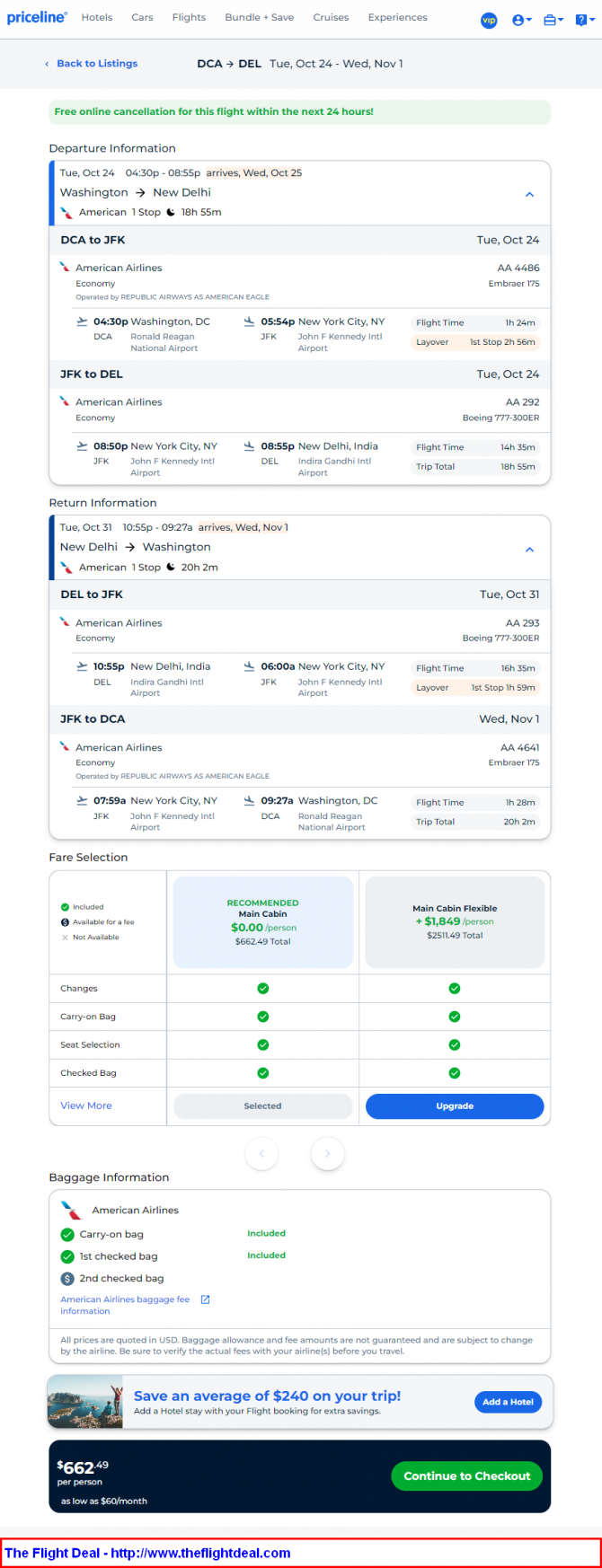Click the Selected button for Main Cabin
The height and width of the screenshot is (1568, 602).
point(262,1106)
